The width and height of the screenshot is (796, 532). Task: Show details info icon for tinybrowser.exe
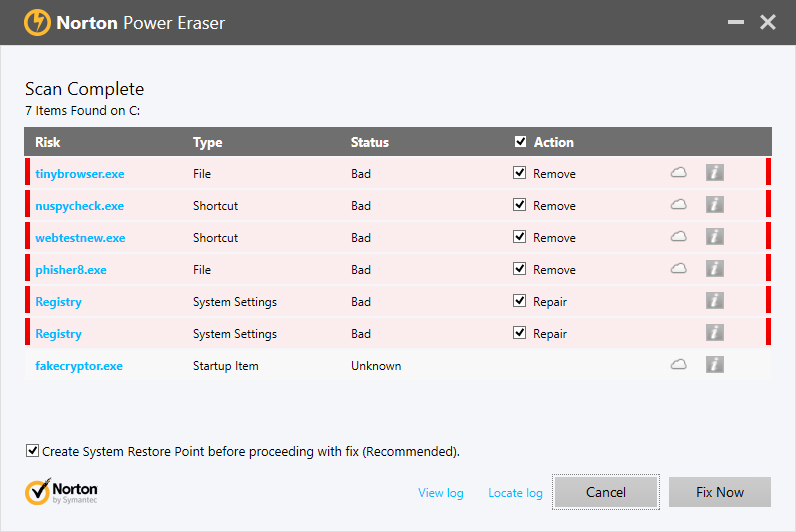point(715,173)
